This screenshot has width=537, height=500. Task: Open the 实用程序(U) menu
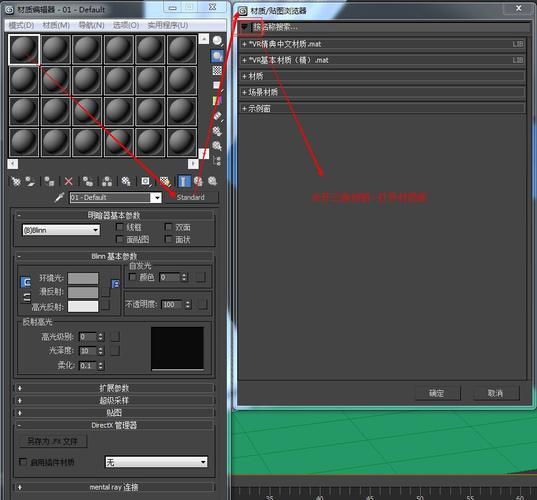point(168,25)
